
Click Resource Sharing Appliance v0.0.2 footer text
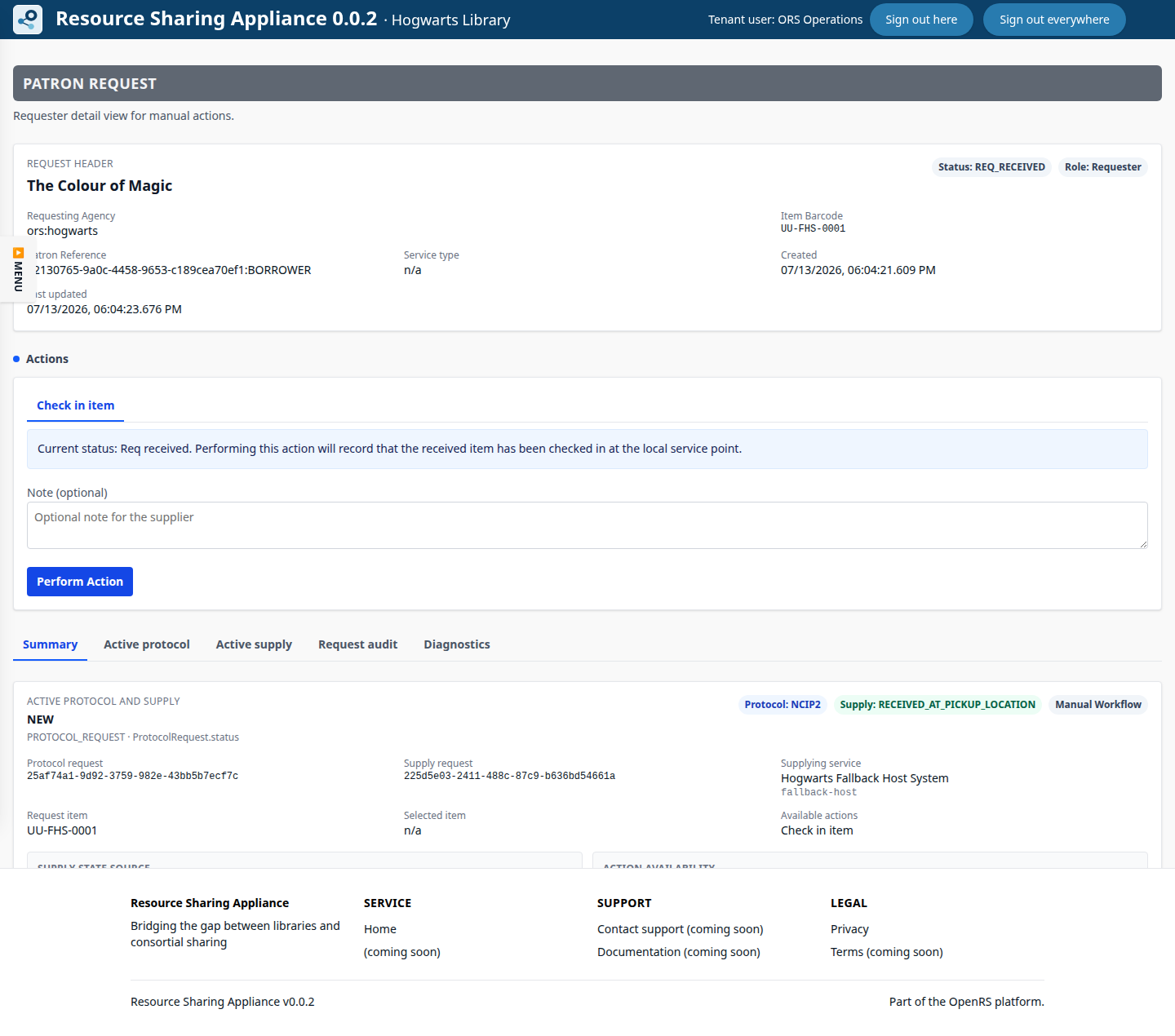pyautogui.click(x=223, y=1002)
